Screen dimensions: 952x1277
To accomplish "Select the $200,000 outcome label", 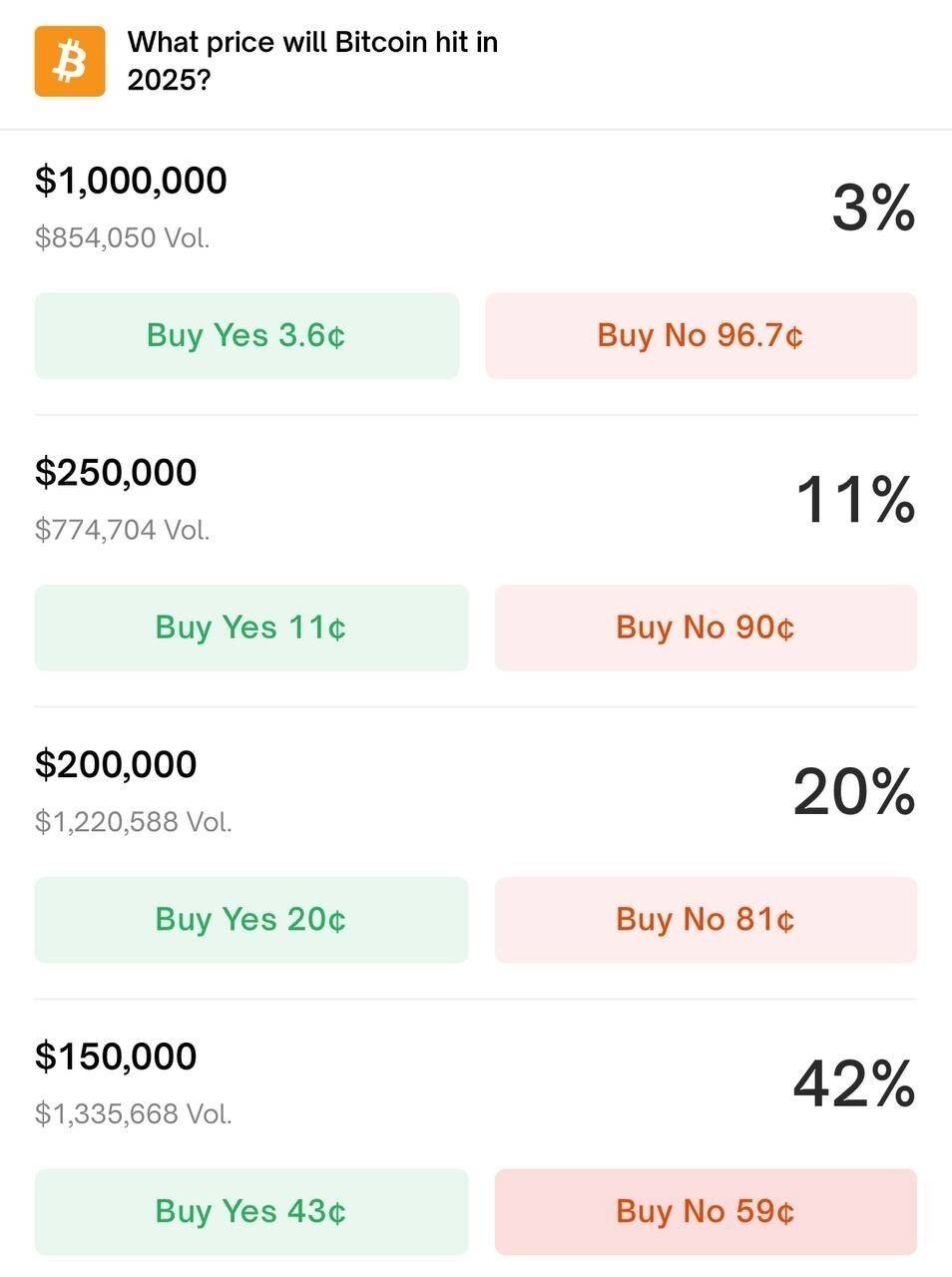I will click(116, 765).
